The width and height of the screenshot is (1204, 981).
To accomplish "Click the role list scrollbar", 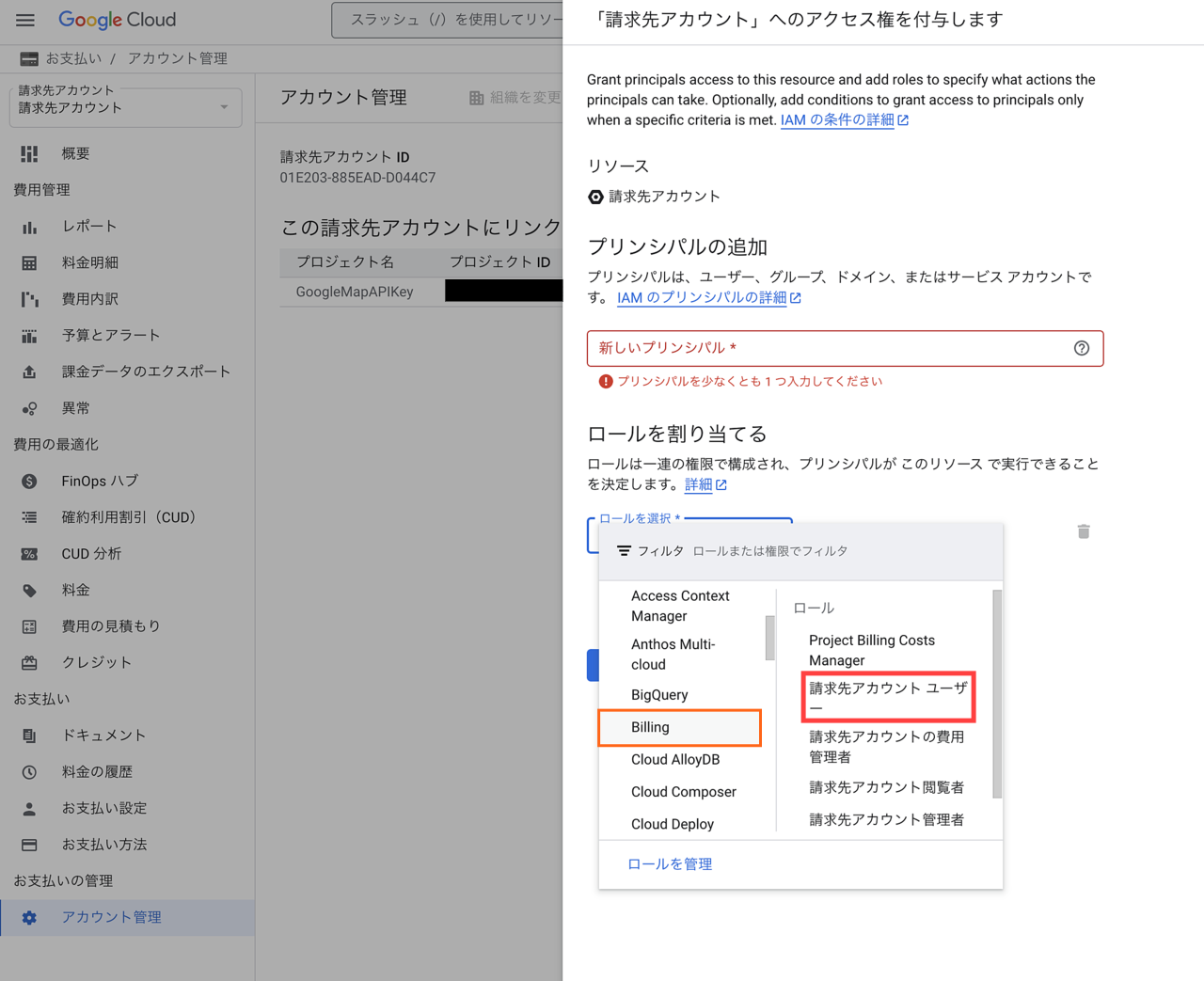I will [x=997, y=694].
